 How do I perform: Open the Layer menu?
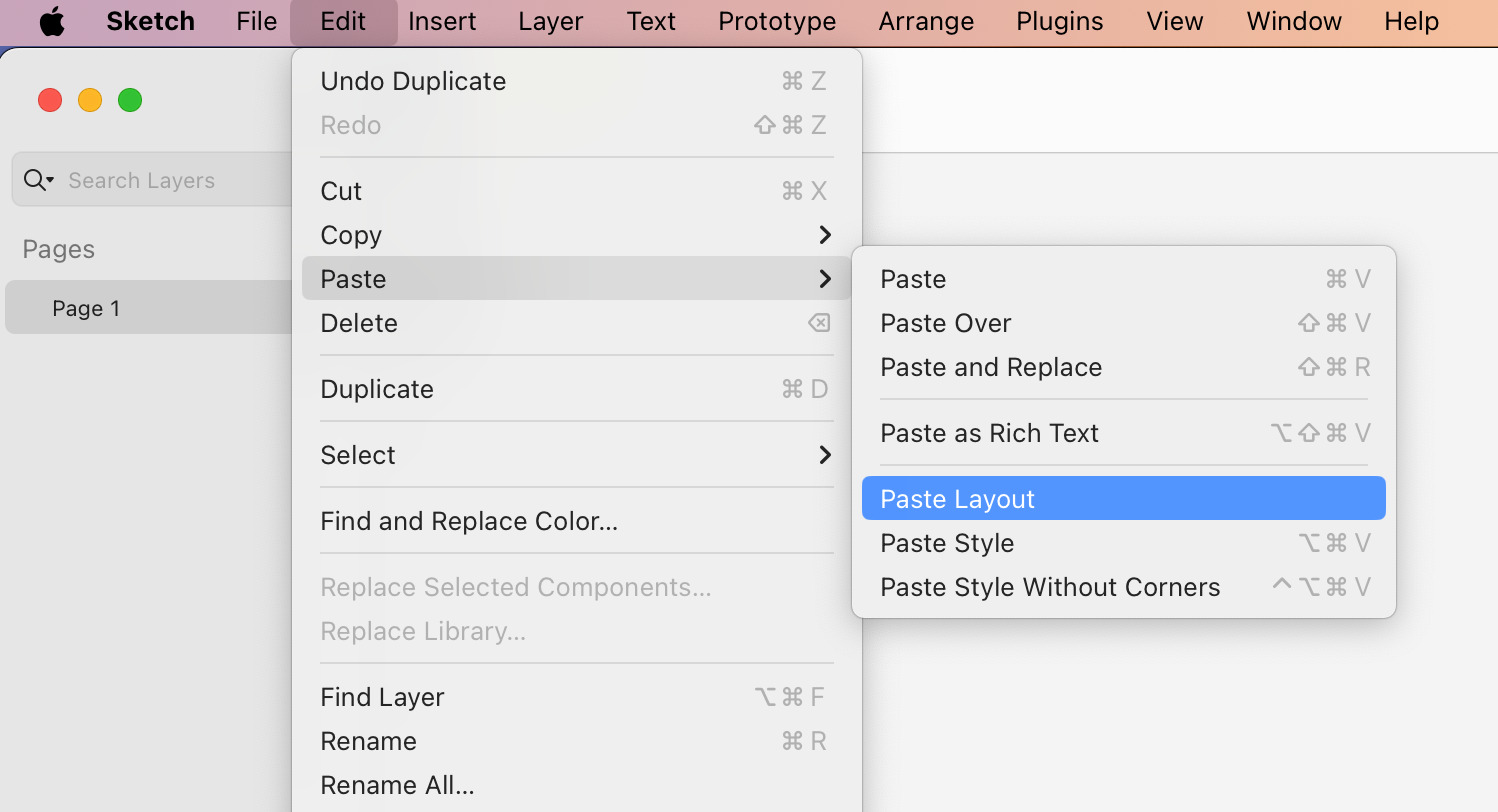(x=551, y=21)
